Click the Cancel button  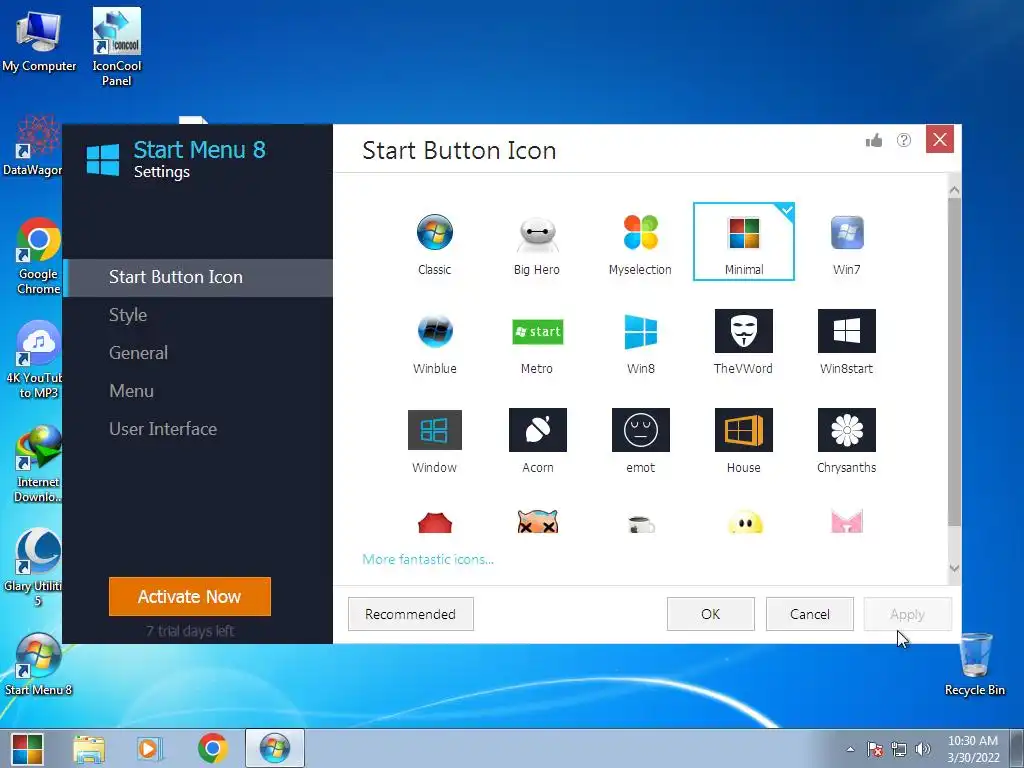pos(810,614)
